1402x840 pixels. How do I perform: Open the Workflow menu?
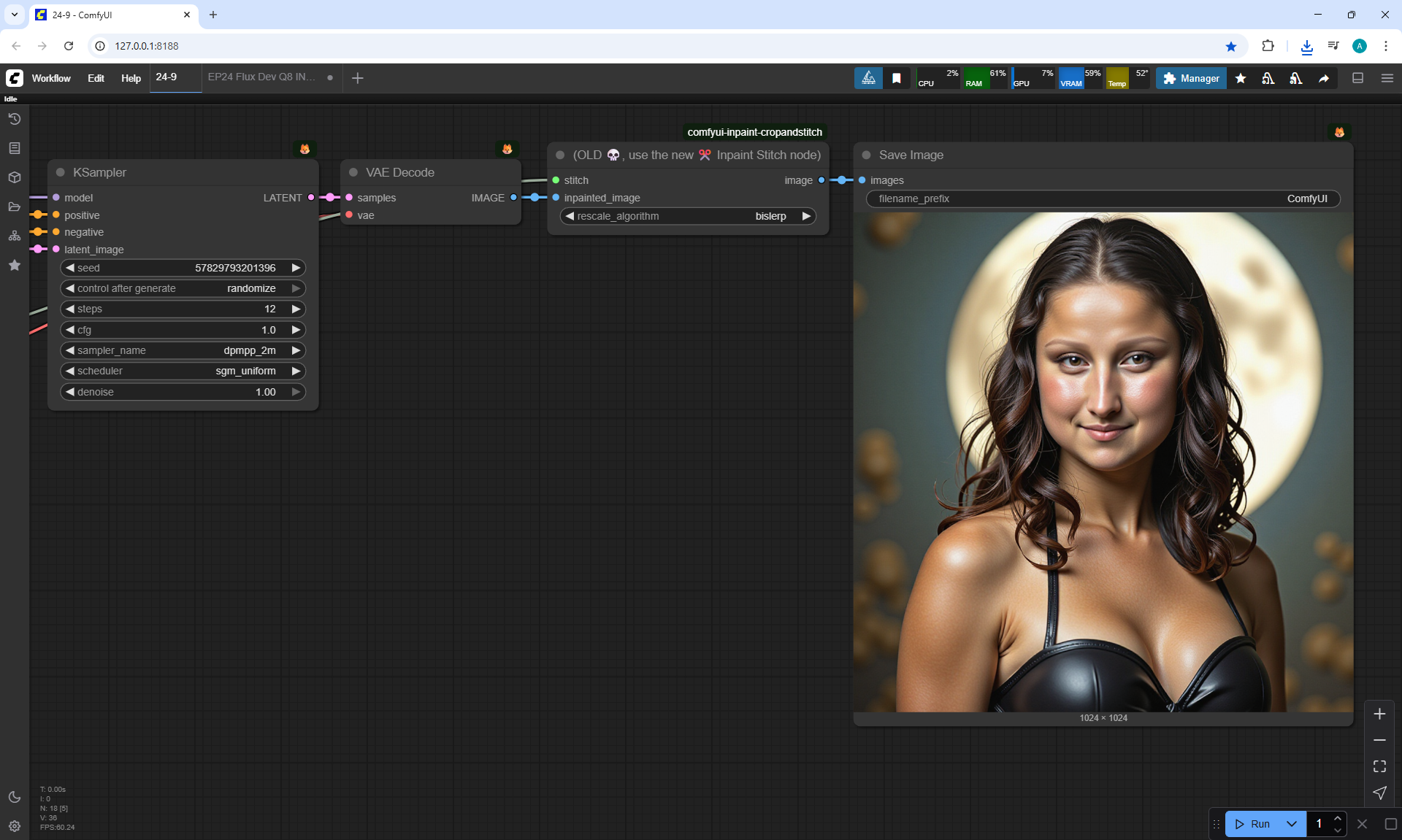click(51, 78)
